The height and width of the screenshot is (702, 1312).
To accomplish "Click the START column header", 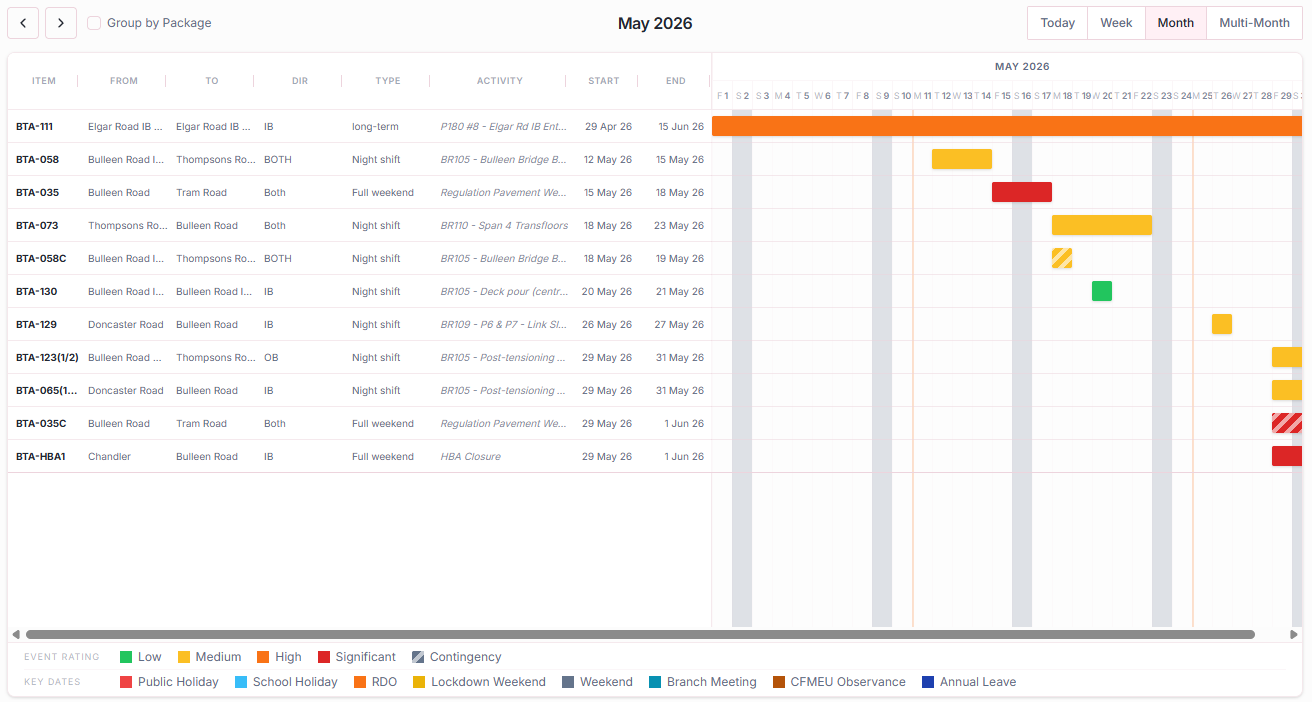I will (x=604, y=81).
